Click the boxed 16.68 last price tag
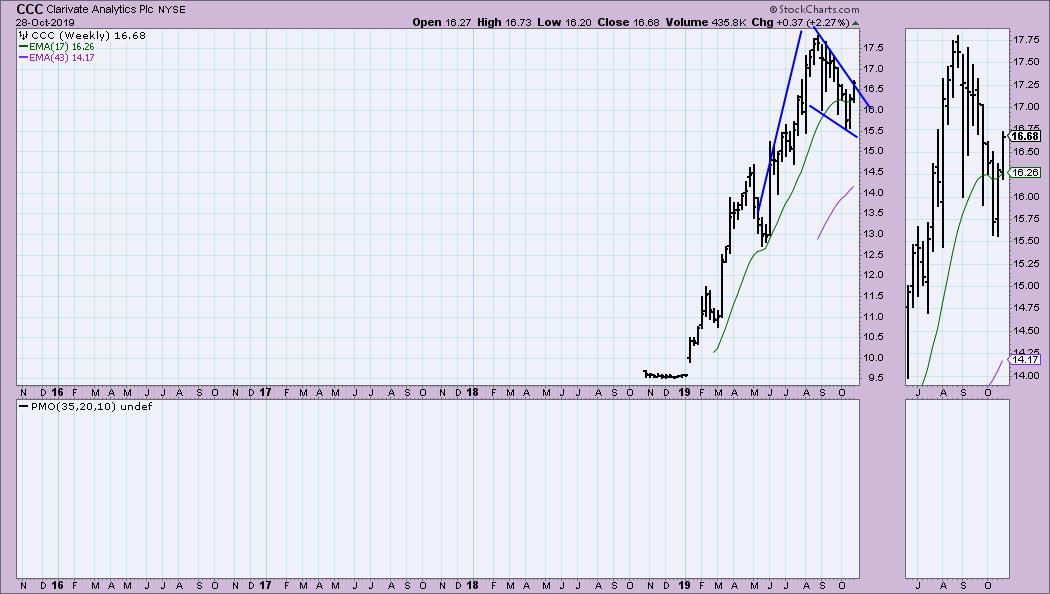Screen dimensions: 1050x594 coord(1025,136)
